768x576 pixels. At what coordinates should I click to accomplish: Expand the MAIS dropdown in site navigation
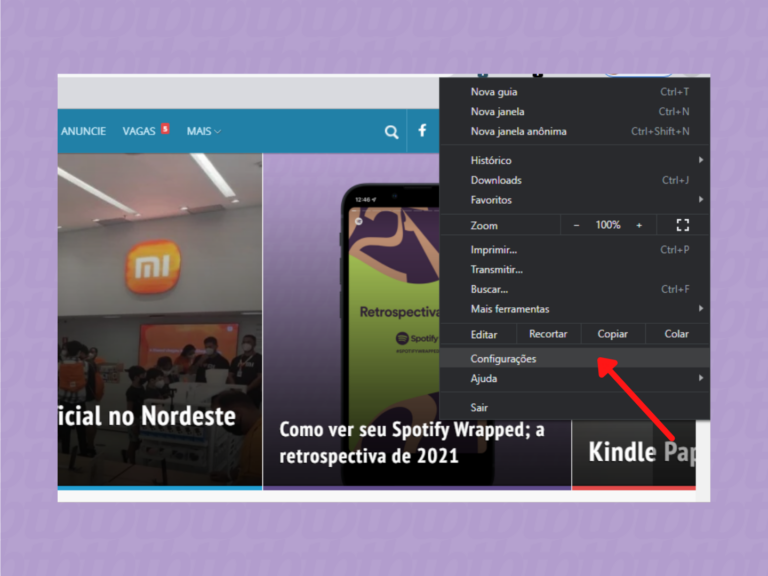204,131
